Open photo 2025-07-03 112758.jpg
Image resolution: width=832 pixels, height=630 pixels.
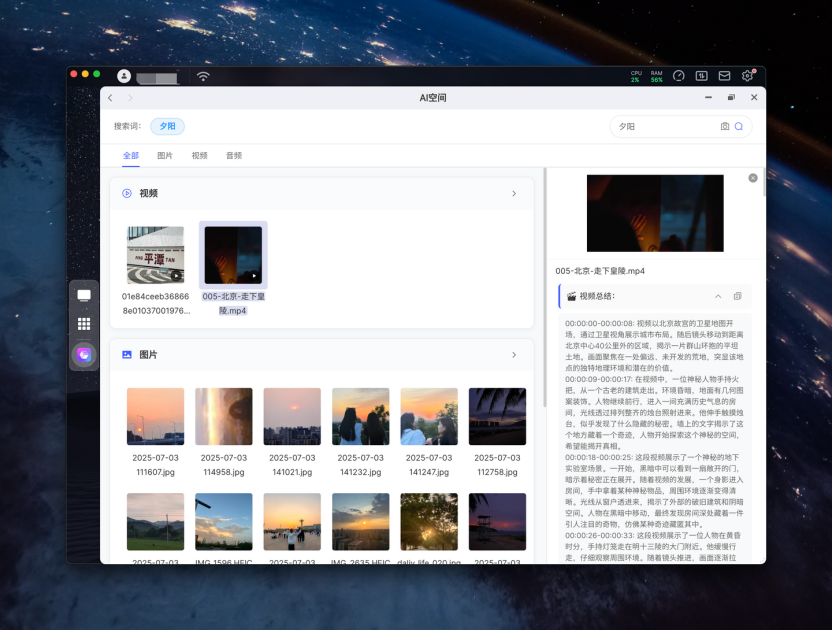(498, 417)
